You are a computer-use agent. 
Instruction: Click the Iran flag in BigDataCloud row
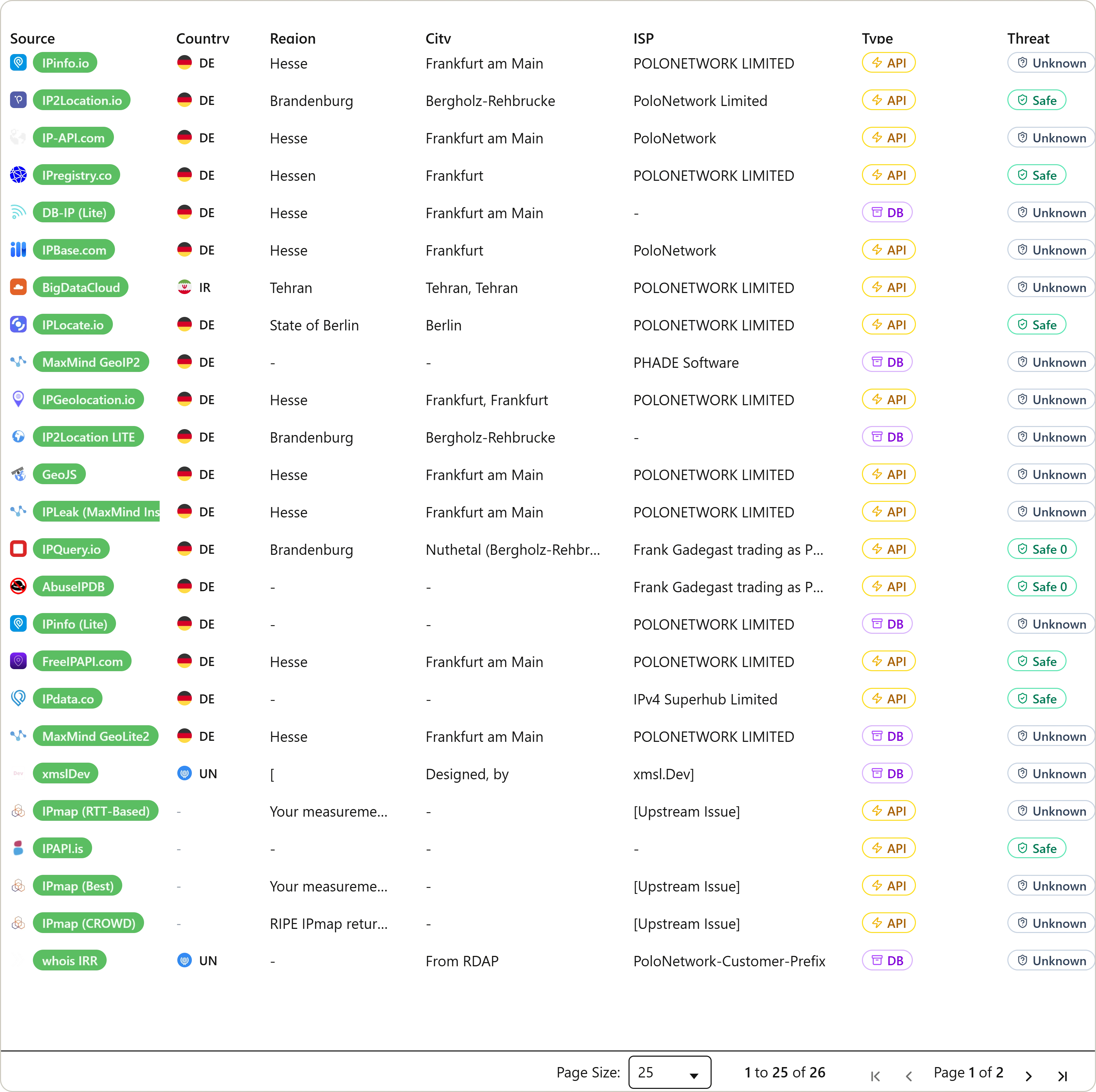(x=184, y=287)
